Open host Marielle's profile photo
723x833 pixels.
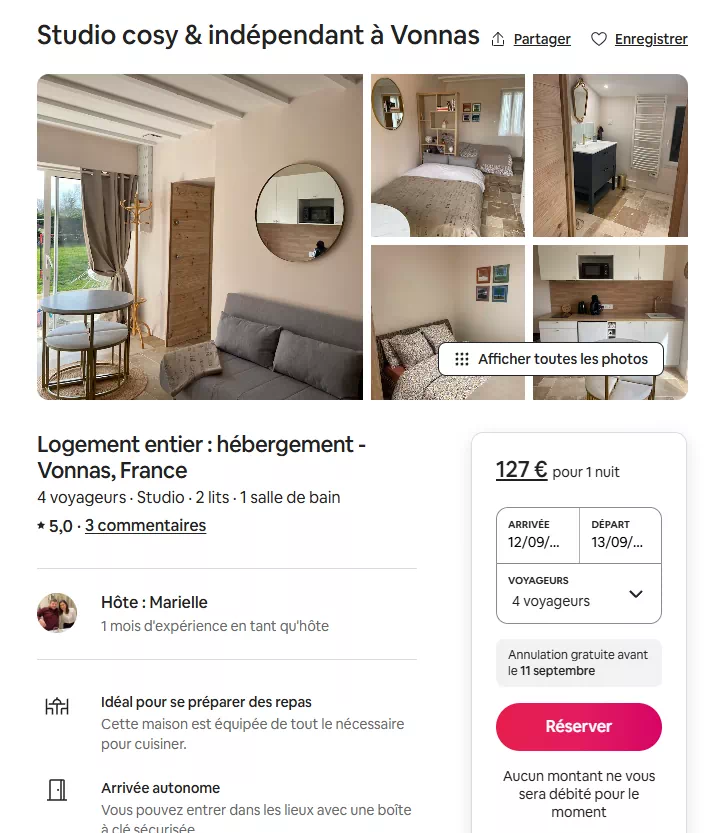tap(57, 613)
